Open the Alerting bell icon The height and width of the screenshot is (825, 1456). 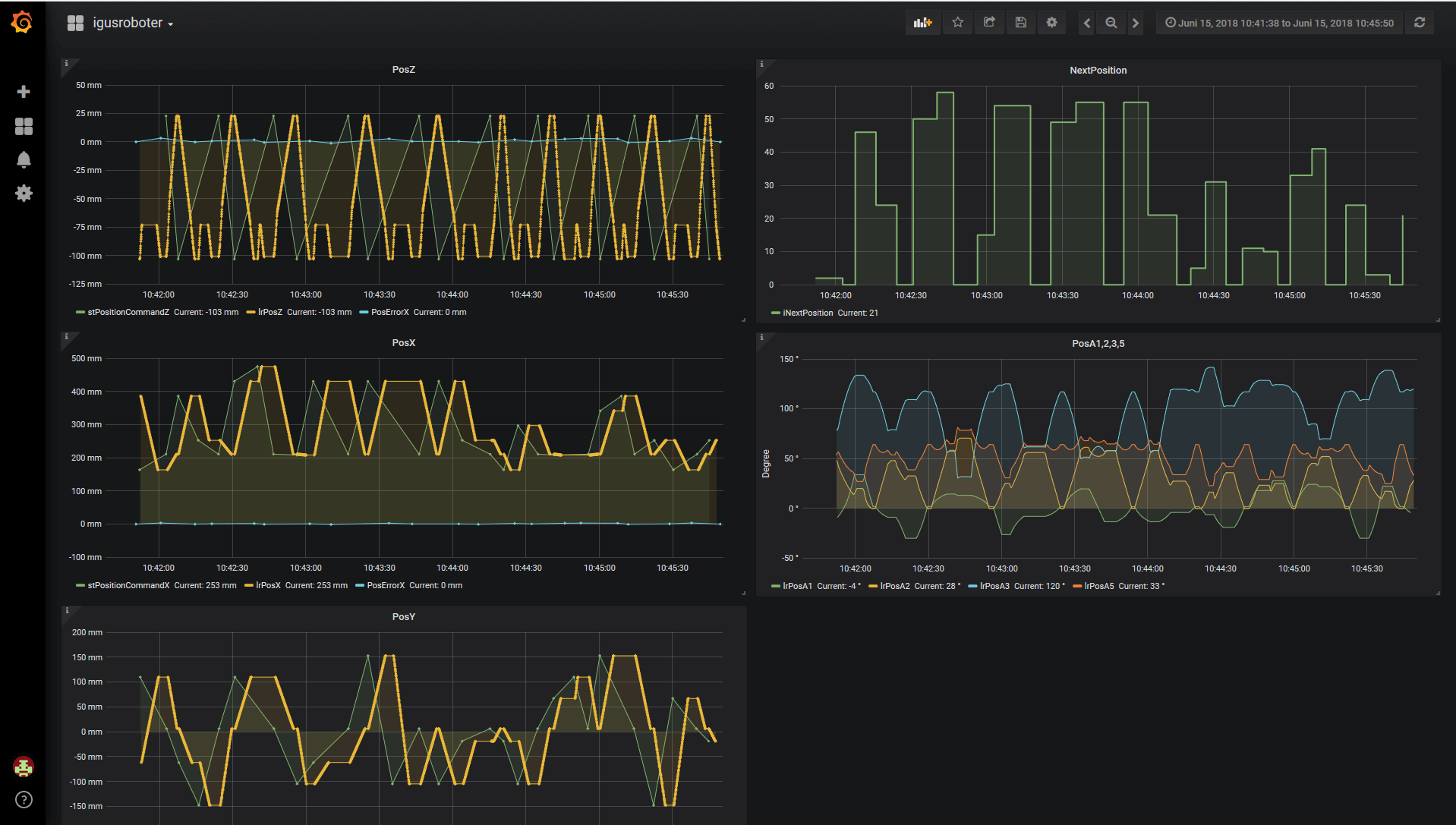24,159
